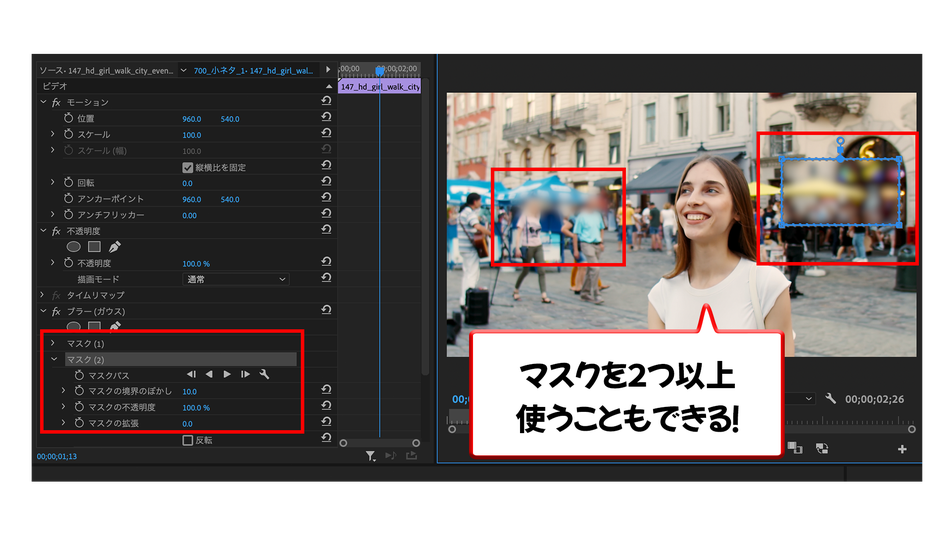
Task: Toggle animation stopwatch for アンカーポイント
Action: 68,198
